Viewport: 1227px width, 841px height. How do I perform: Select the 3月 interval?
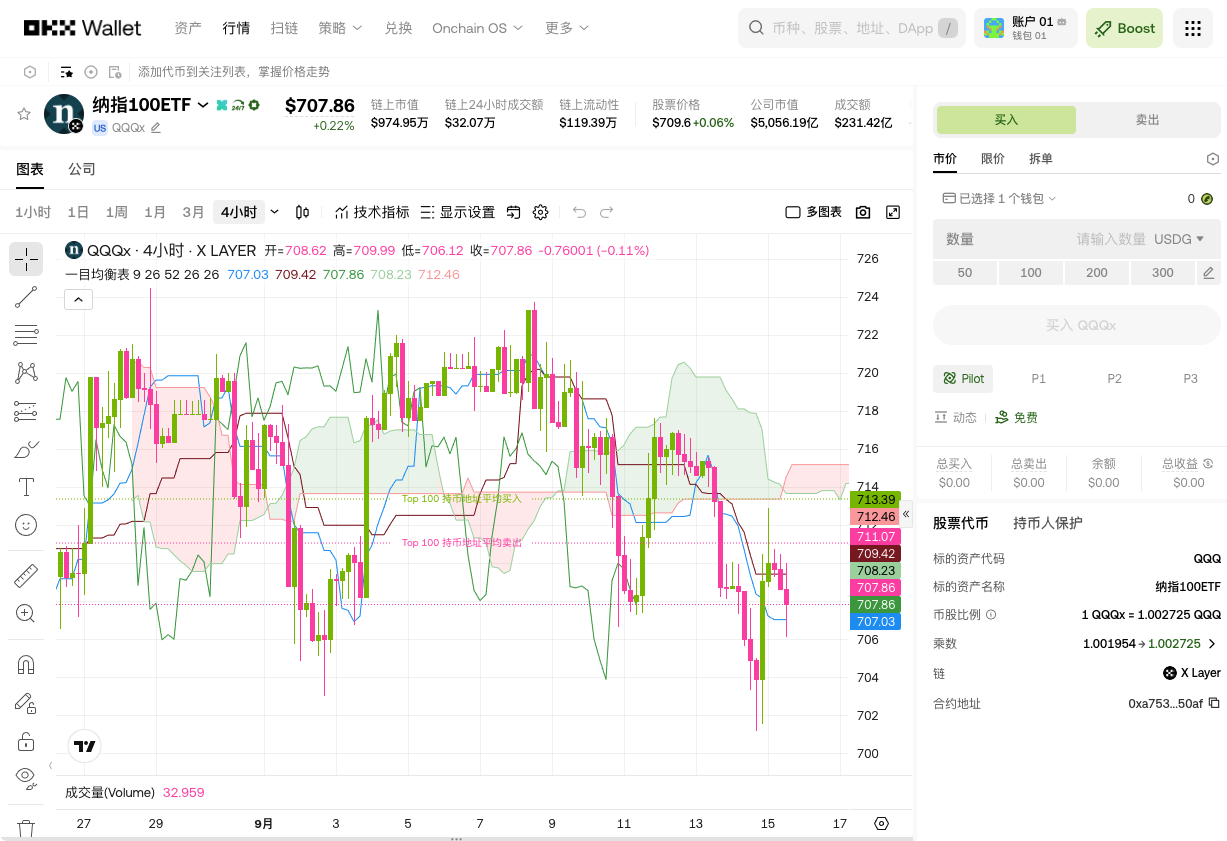click(193, 212)
